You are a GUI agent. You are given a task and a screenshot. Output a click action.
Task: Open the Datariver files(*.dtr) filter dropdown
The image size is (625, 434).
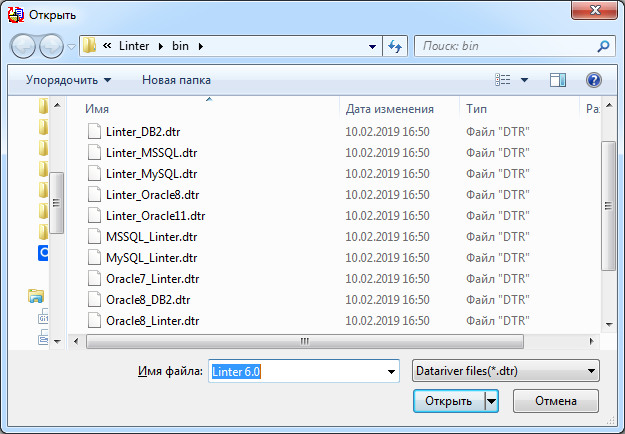[x=506, y=371]
